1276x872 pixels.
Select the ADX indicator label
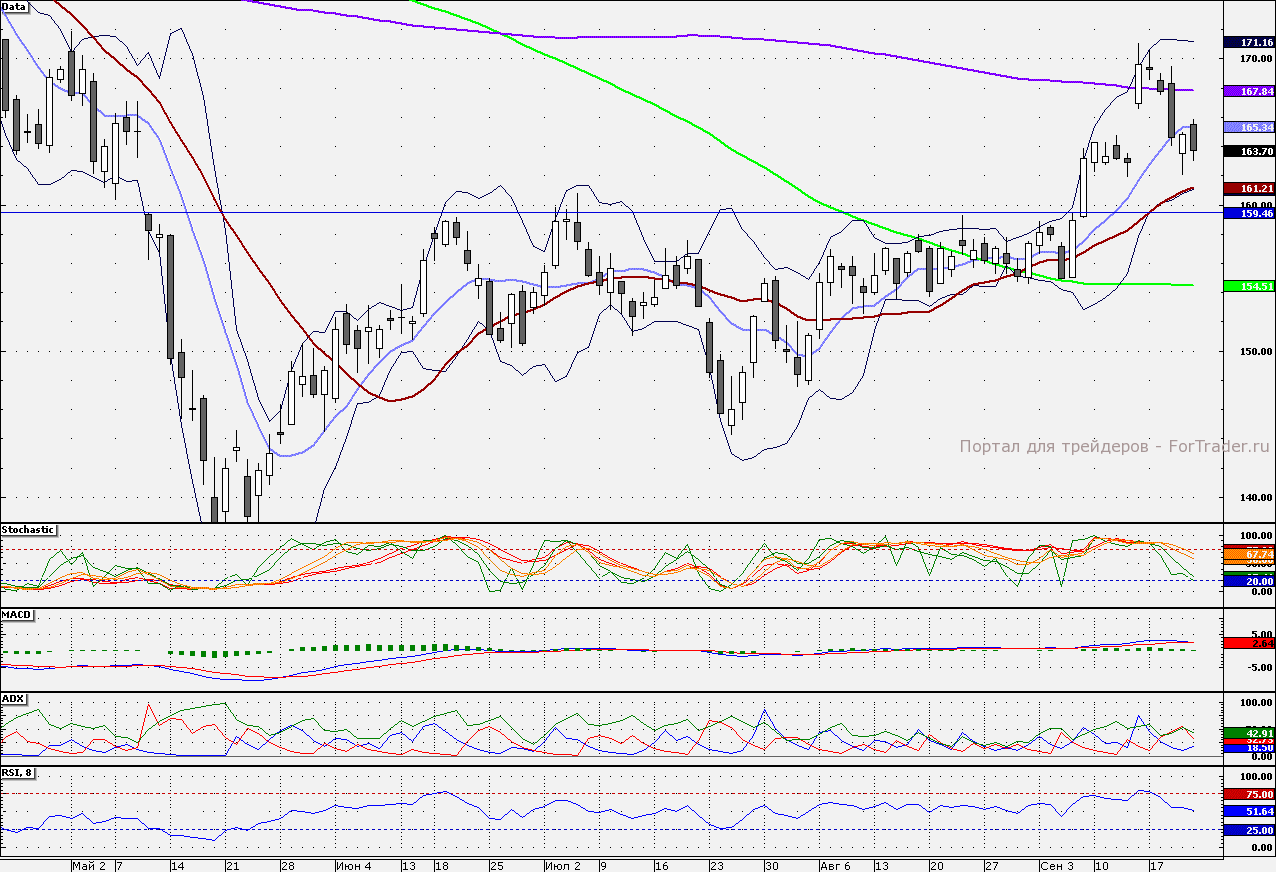[13, 698]
